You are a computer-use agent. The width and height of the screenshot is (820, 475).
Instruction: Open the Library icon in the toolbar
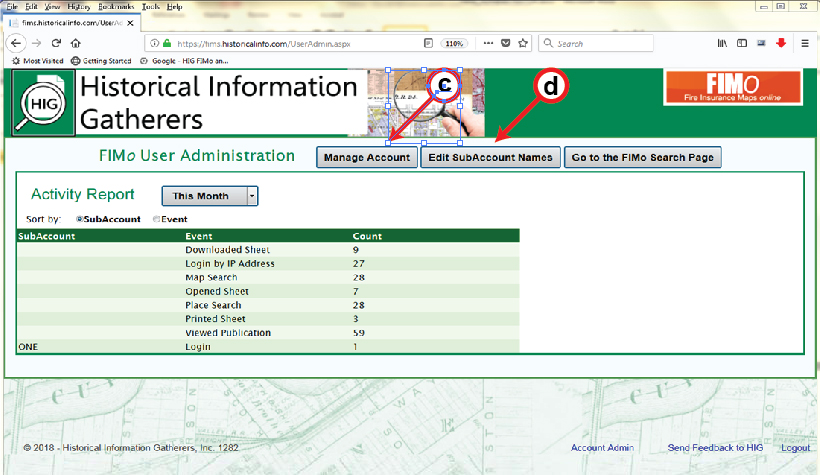click(x=721, y=44)
